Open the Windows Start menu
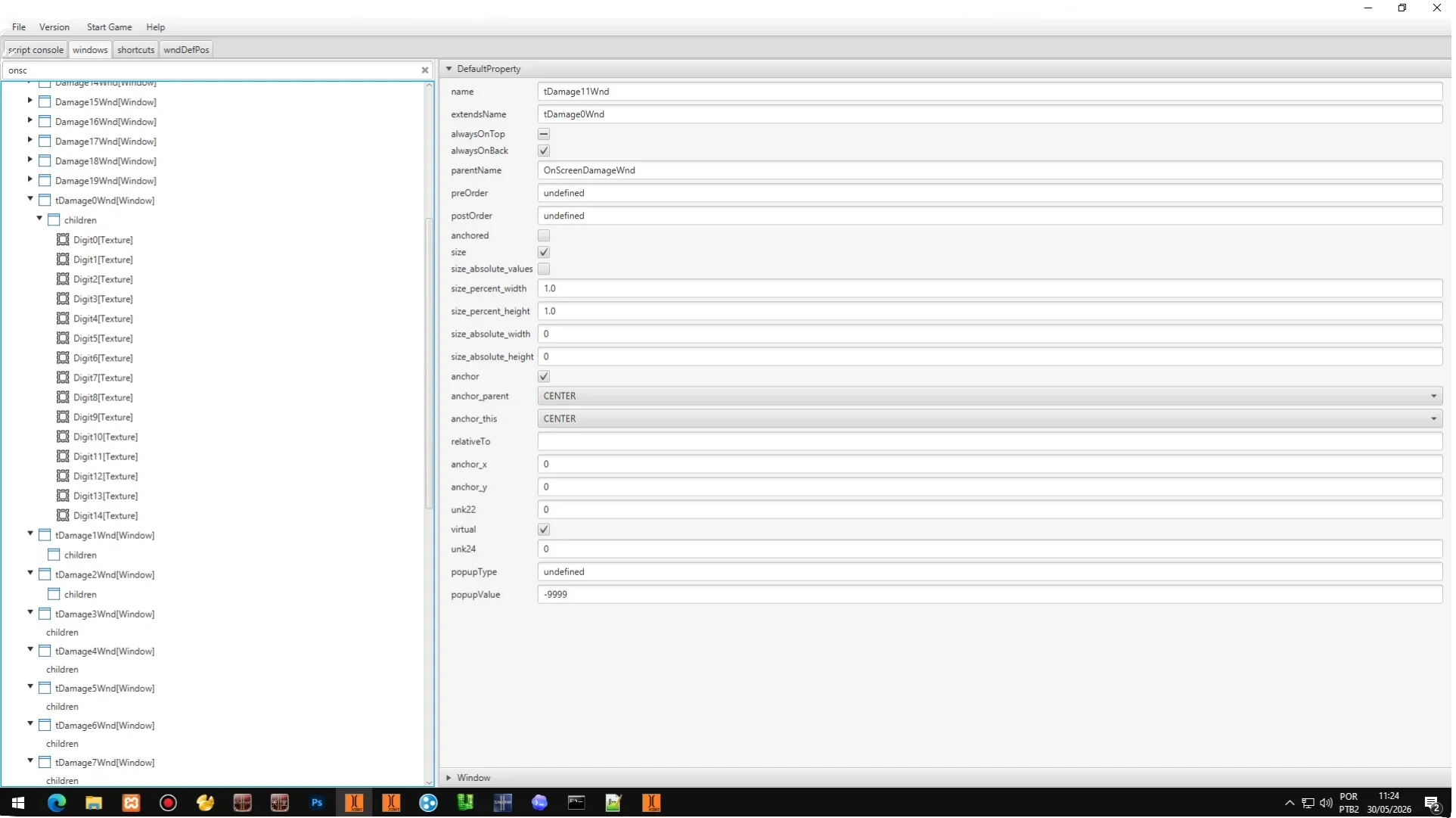Image resolution: width=1456 pixels, height=818 pixels. tap(19, 803)
